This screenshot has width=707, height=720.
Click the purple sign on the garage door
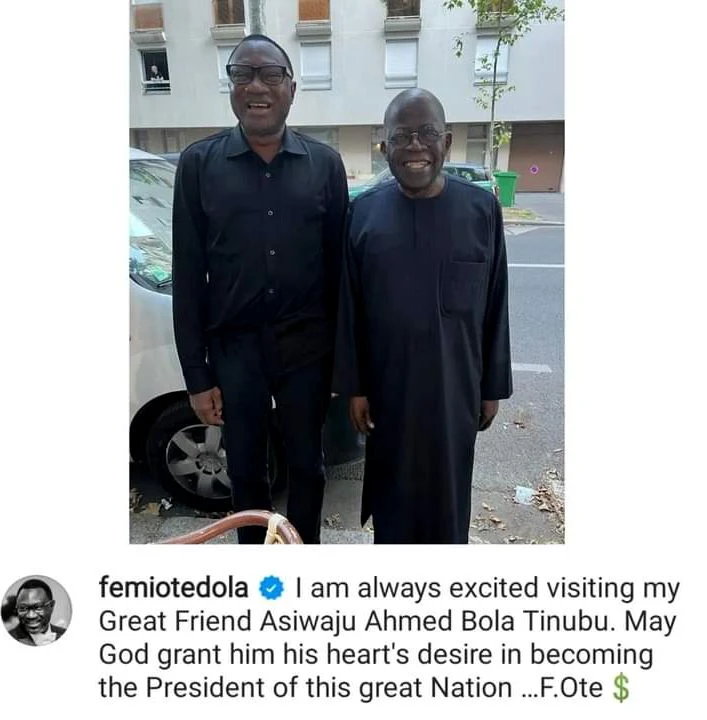(533, 169)
